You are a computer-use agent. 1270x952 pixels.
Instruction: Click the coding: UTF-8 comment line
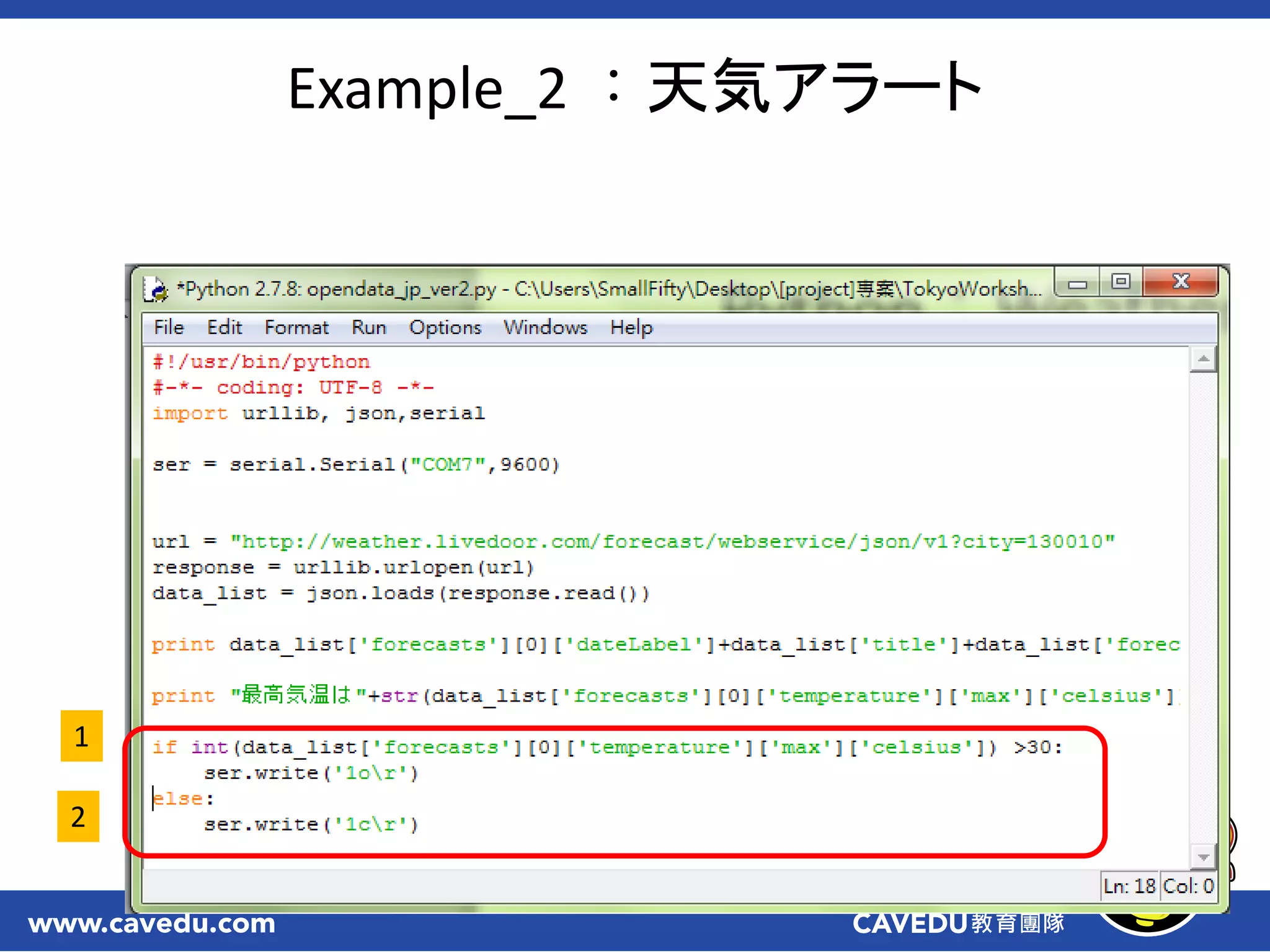click(293, 388)
